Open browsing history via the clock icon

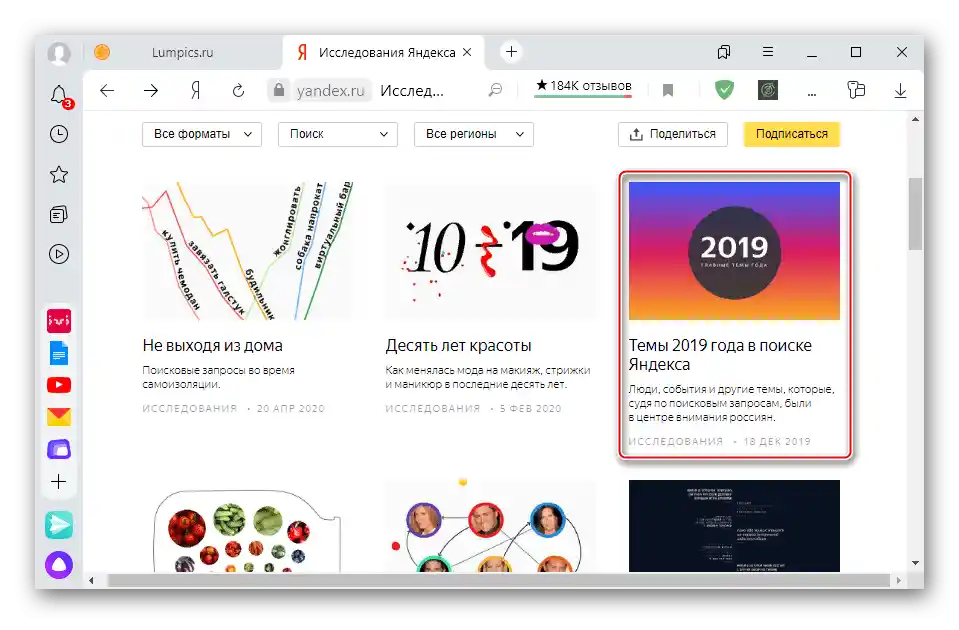pyautogui.click(x=58, y=134)
